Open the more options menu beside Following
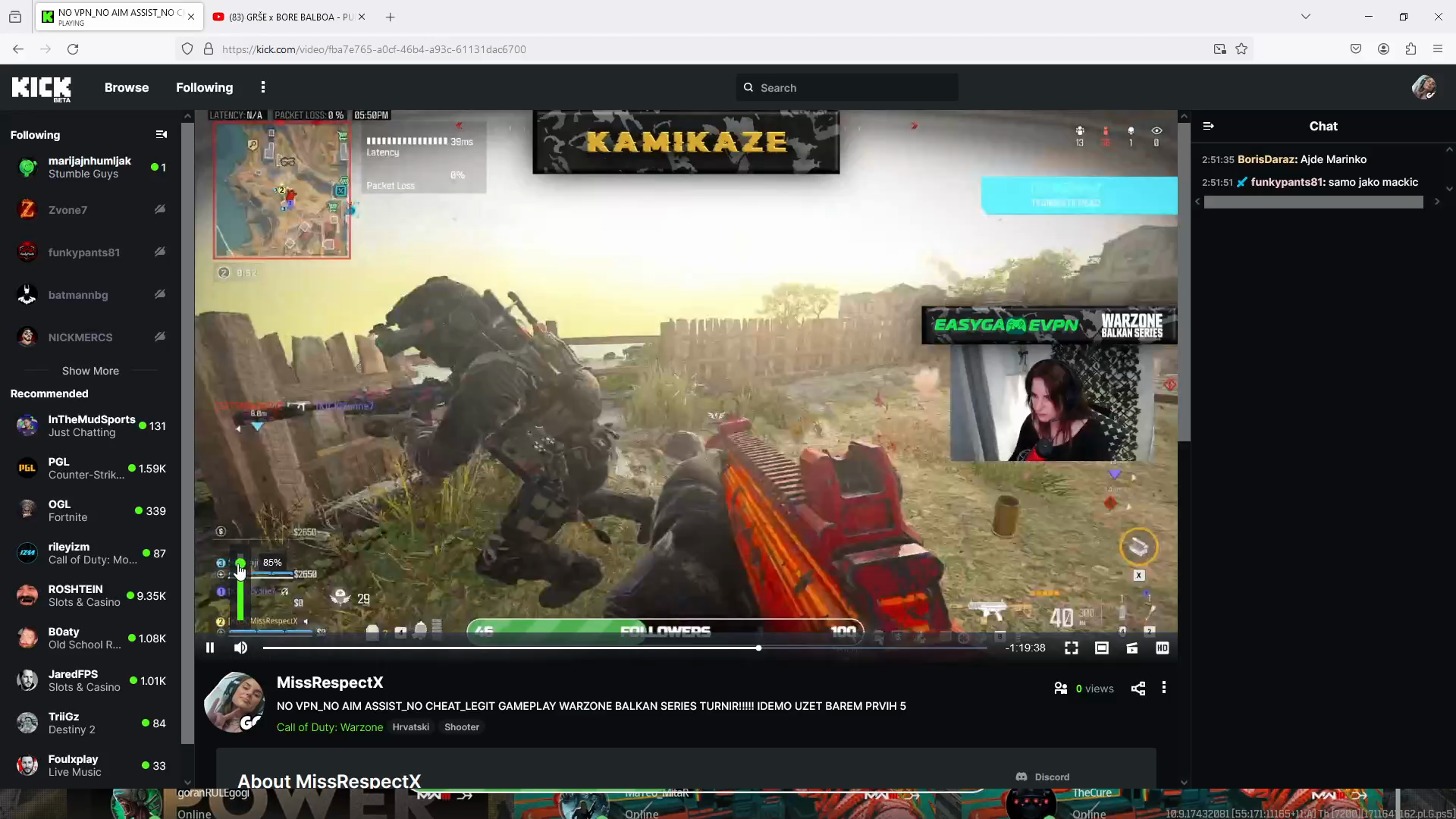 click(x=263, y=87)
